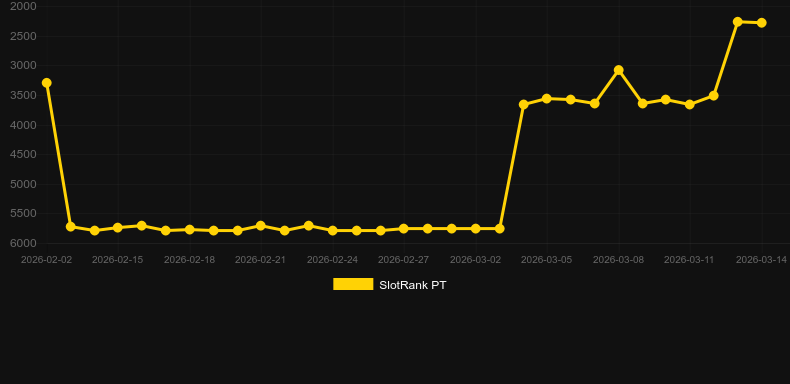This screenshot has height=384, width=790.
Task: Select the data point above 2026-02-18
Action: (189, 229)
